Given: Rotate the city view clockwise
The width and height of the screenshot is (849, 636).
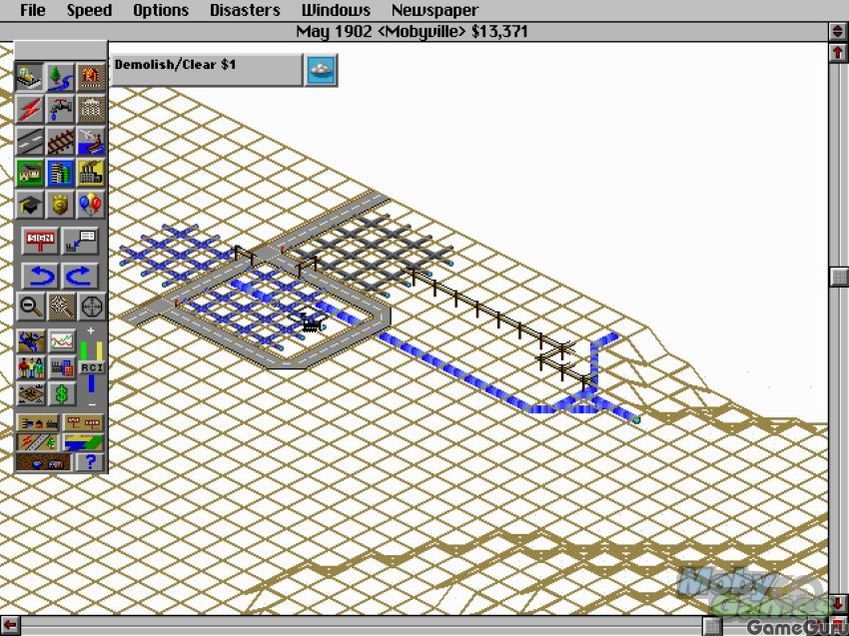Looking at the screenshot, I should coord(80,276).
